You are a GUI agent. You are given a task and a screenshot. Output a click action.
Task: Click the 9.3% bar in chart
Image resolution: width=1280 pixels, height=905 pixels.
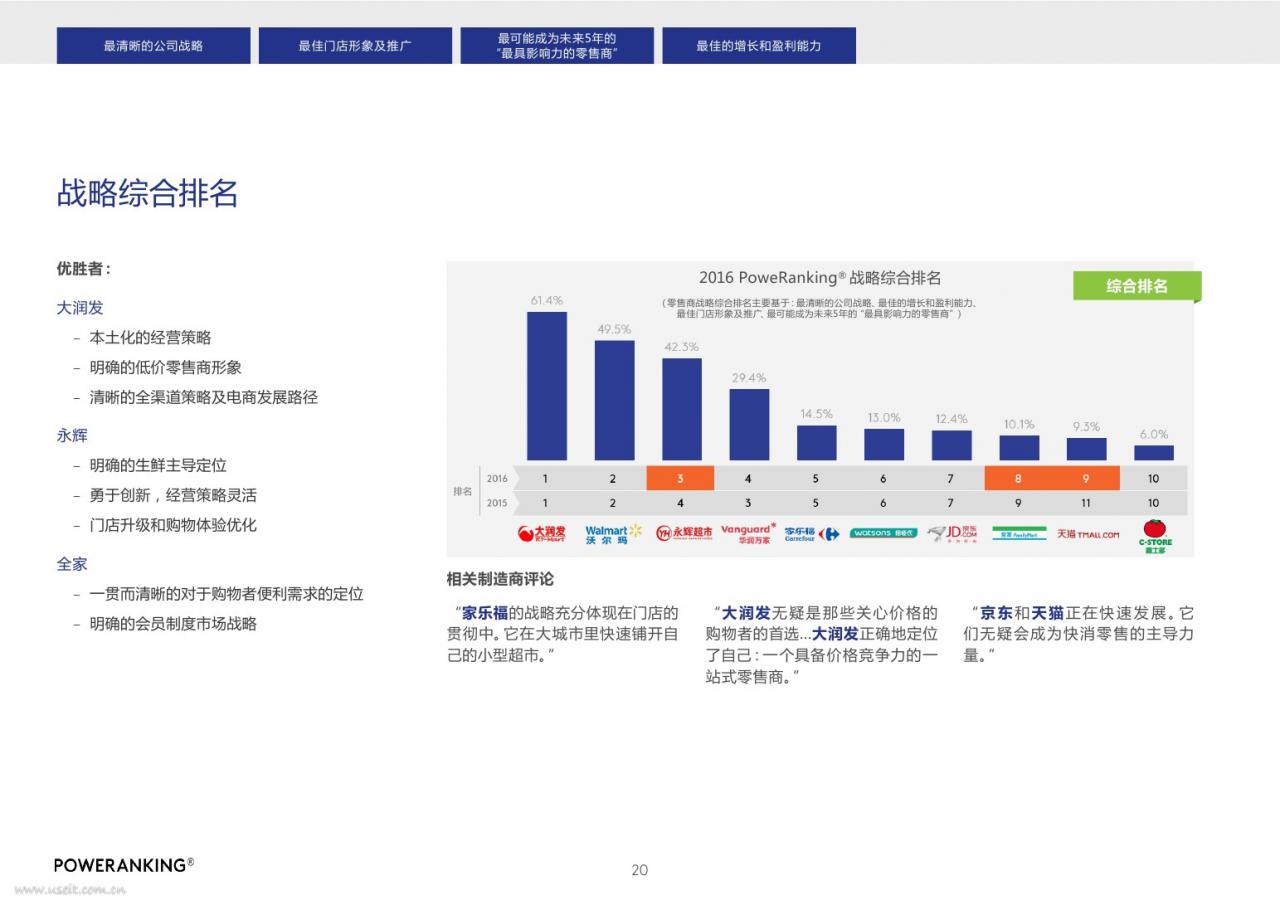click(1087, 449)
